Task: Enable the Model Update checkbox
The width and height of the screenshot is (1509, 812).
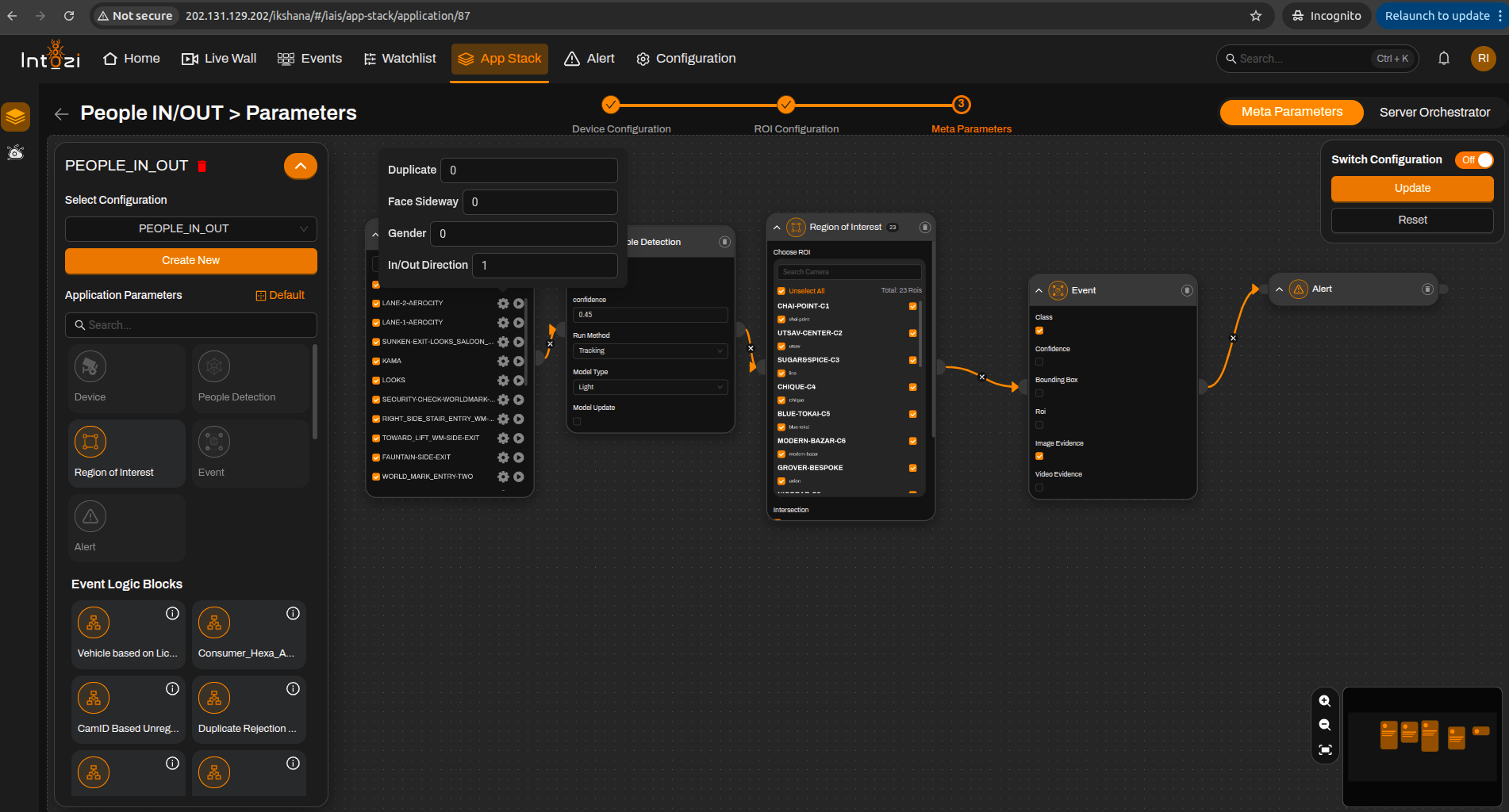Action: coord(577,421)
